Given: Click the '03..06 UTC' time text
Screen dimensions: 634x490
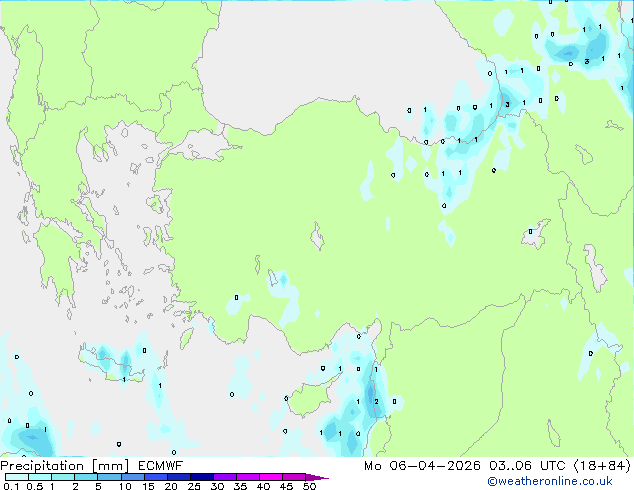Looking at the screenshot, I should coord(527,466).
